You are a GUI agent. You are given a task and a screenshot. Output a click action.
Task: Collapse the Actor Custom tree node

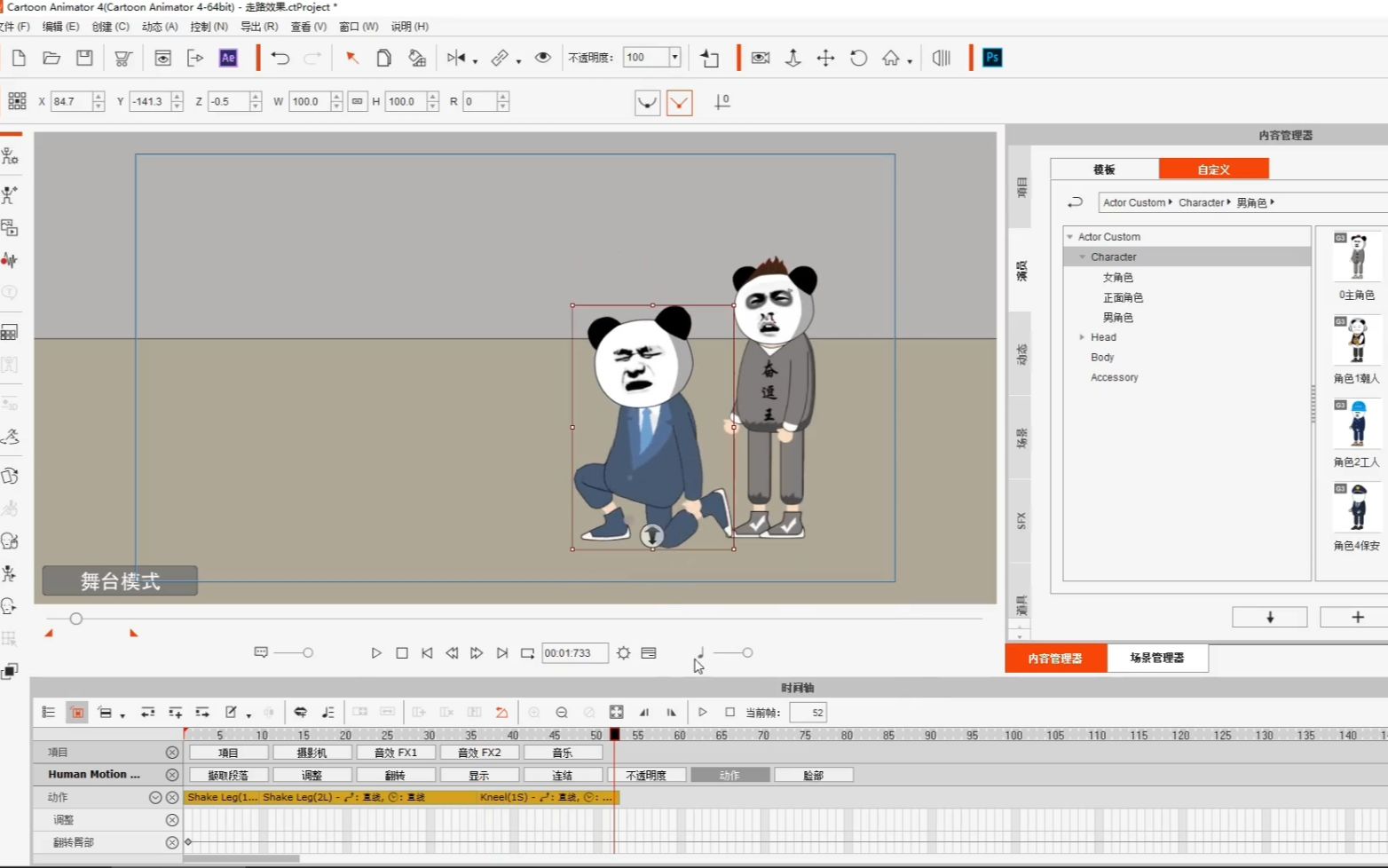pyautogui.click(x=1070, y=237)
